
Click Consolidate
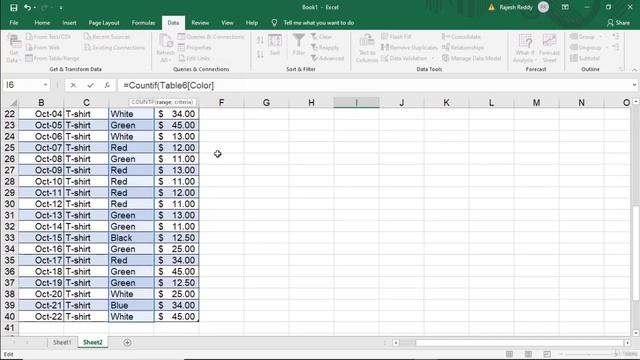coord(461,37)
